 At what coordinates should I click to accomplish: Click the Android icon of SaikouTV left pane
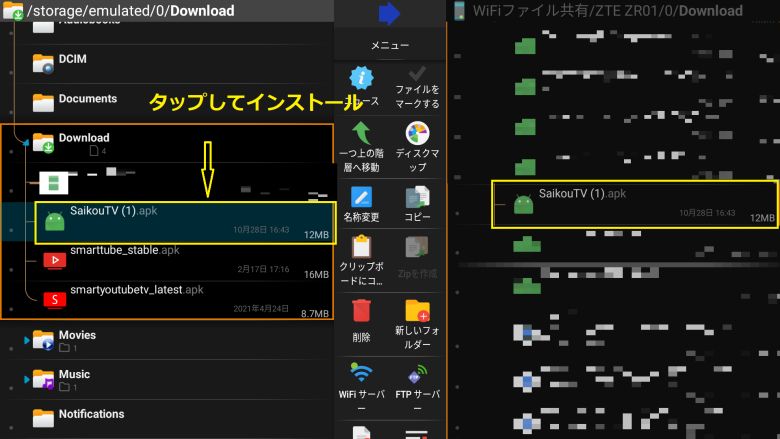tap(55, 221)
